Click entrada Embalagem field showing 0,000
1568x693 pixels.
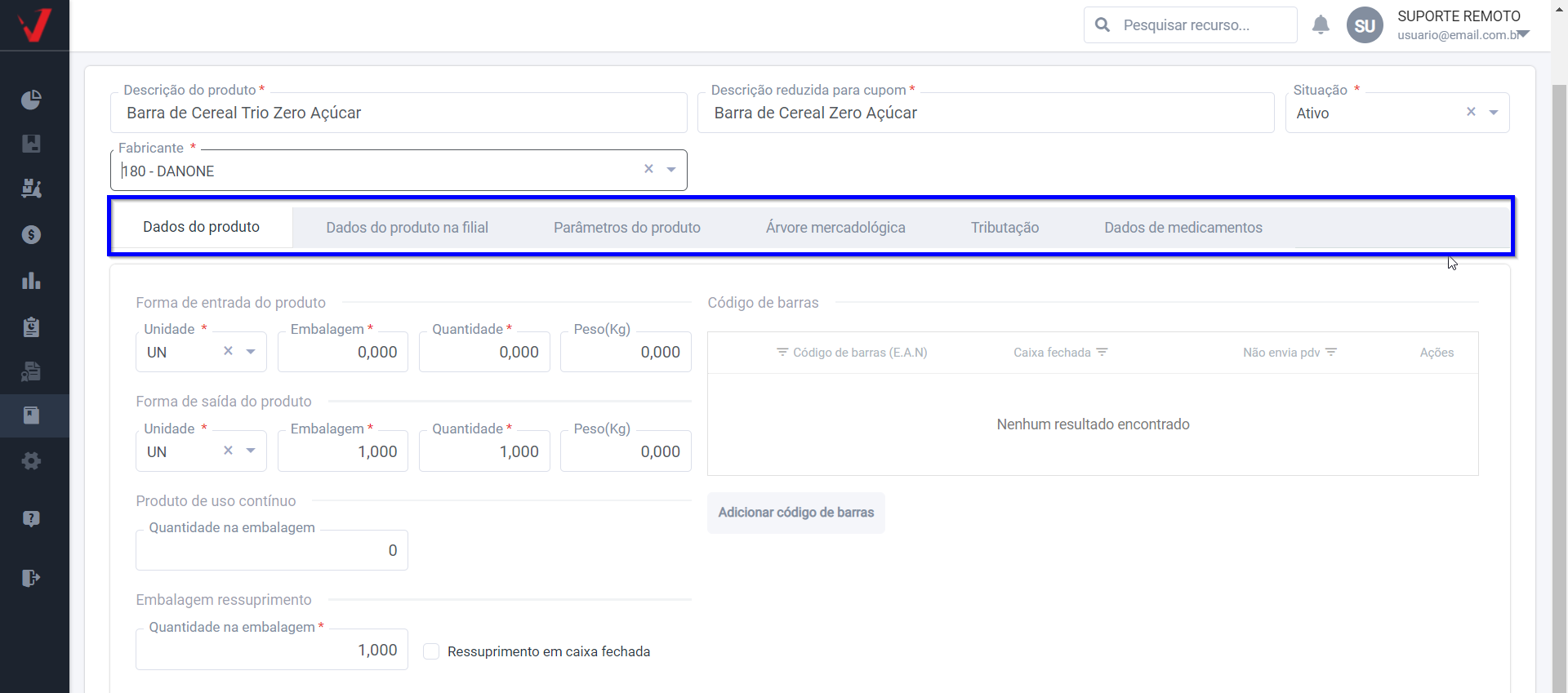[343, 352]
